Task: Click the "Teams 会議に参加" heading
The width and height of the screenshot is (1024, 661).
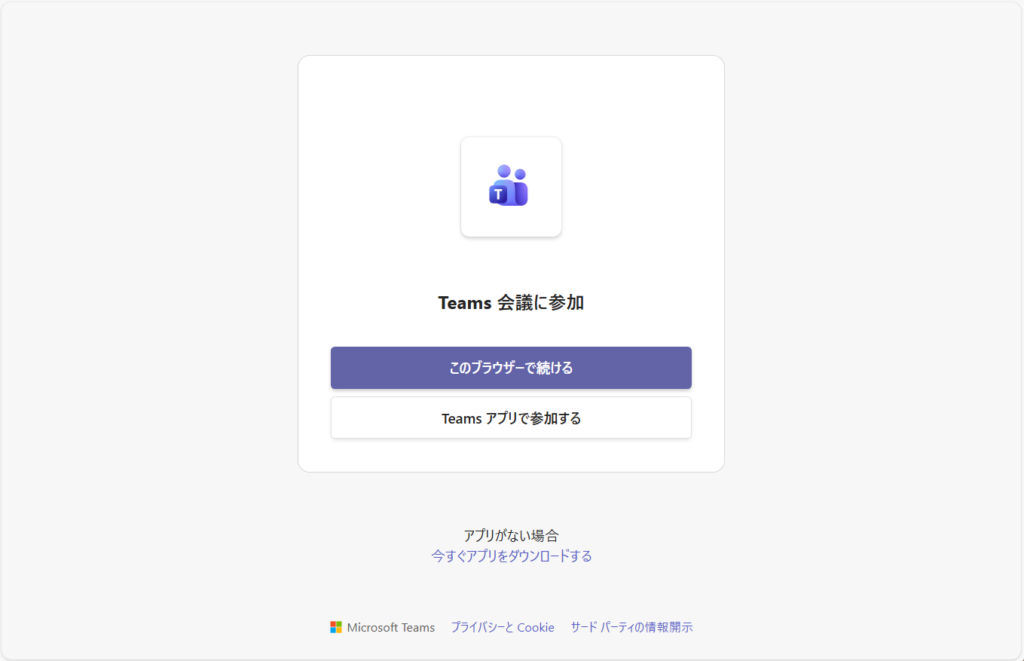Action: [511, 302]
